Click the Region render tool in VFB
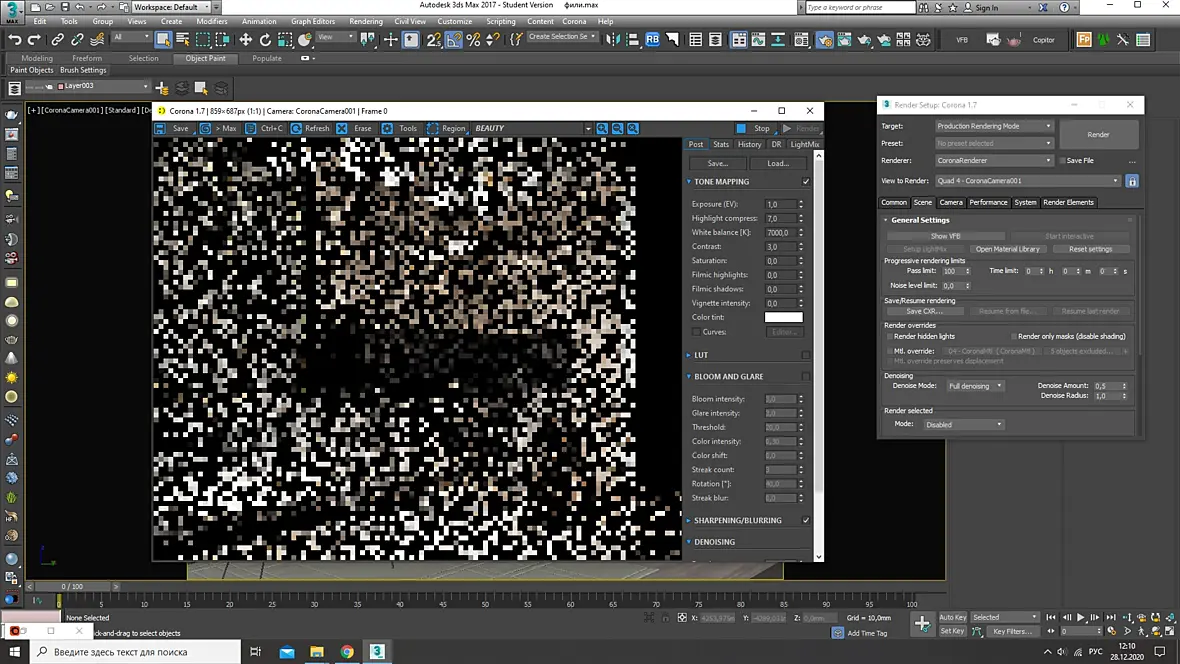1180x664 pixels. pos(446,129)
